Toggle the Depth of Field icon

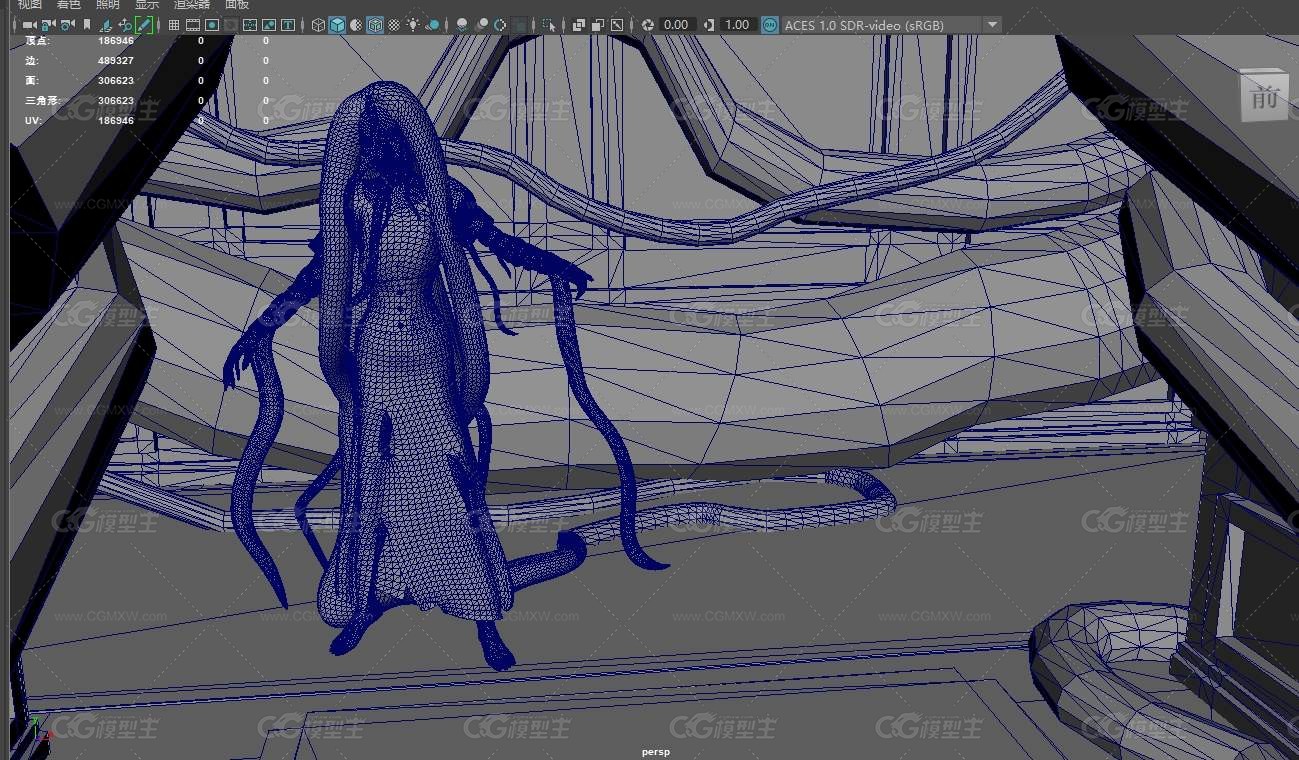(x=520, y=25)
